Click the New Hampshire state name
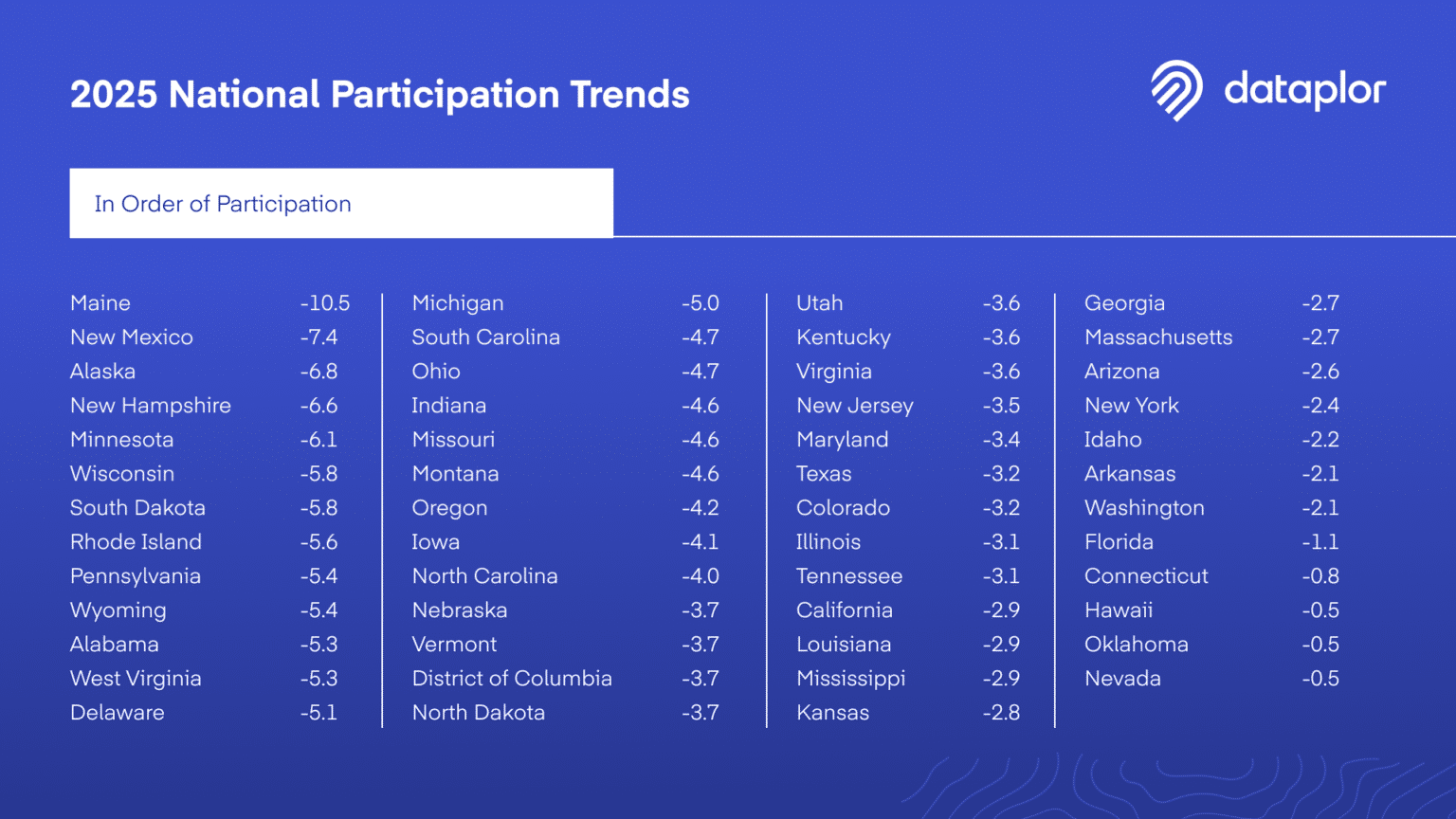The image size is (1456, 819). [151, 406]
